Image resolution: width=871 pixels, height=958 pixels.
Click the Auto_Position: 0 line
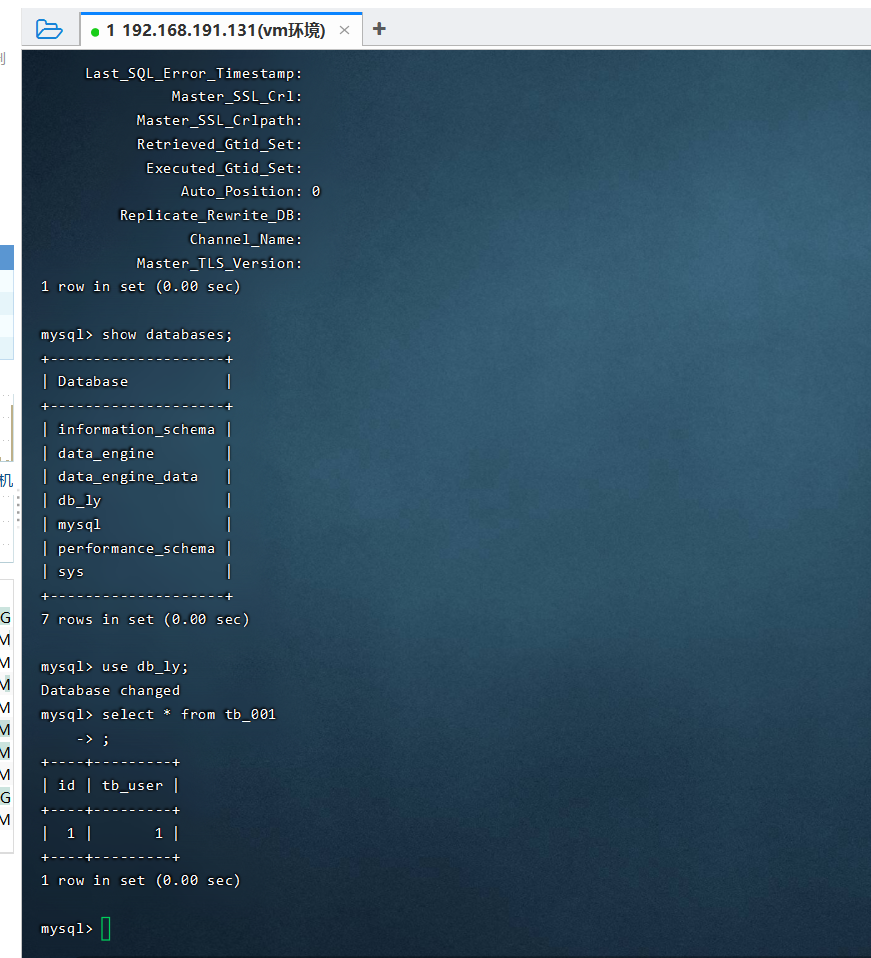250,191
